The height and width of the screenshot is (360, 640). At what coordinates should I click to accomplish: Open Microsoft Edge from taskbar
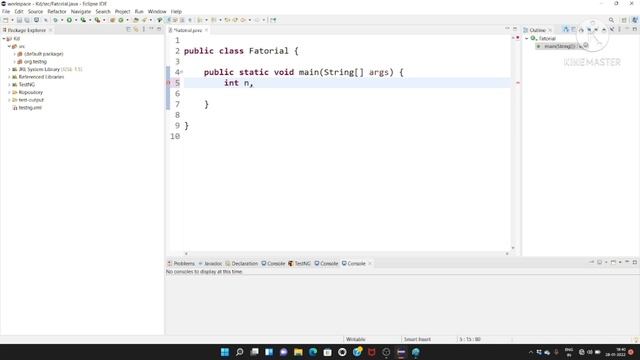(313, 352)
